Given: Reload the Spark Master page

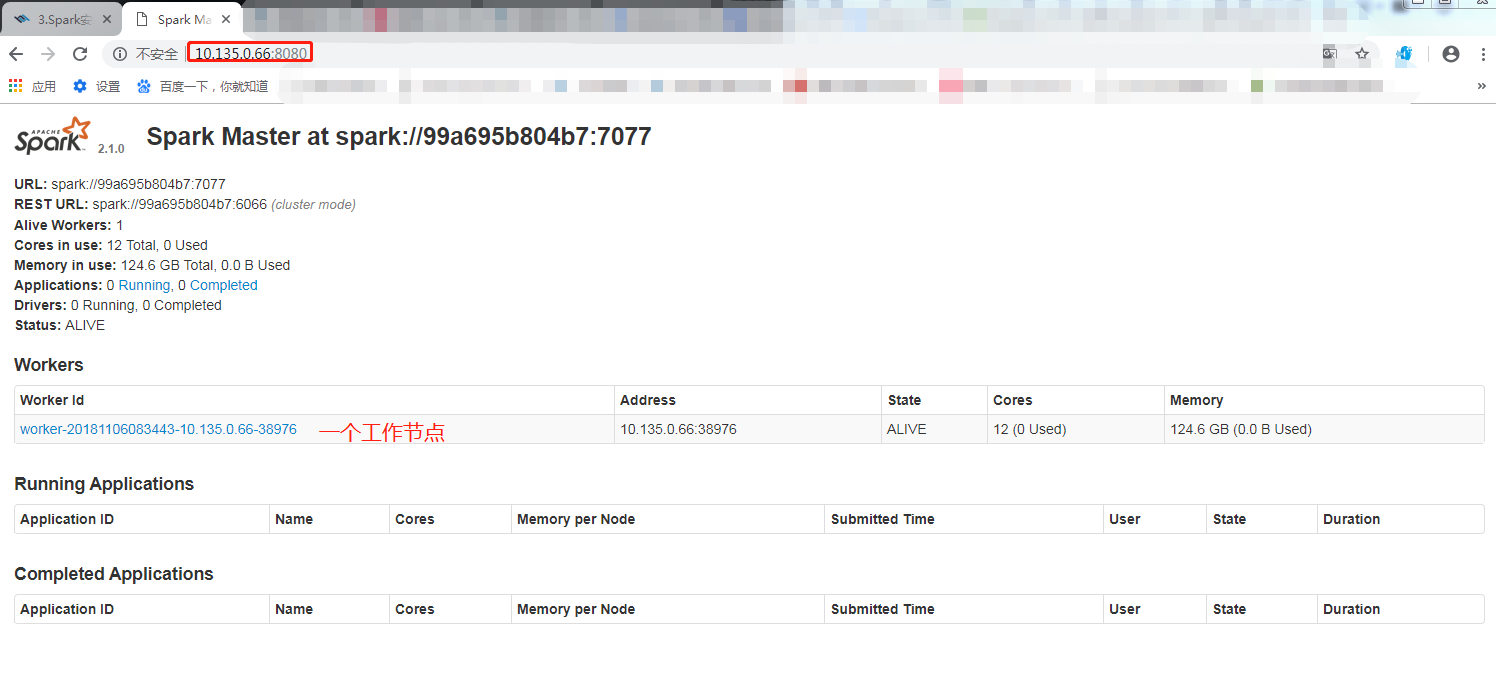Looking at the screenshot, I should coord(80,54).
